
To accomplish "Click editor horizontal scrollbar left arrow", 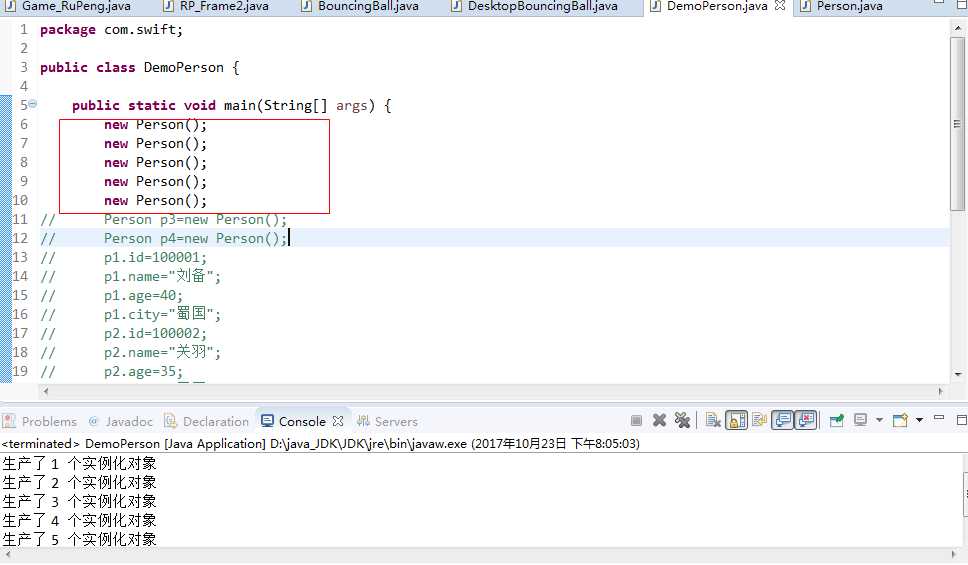I will pyautogui.click(x=46, y=391).
